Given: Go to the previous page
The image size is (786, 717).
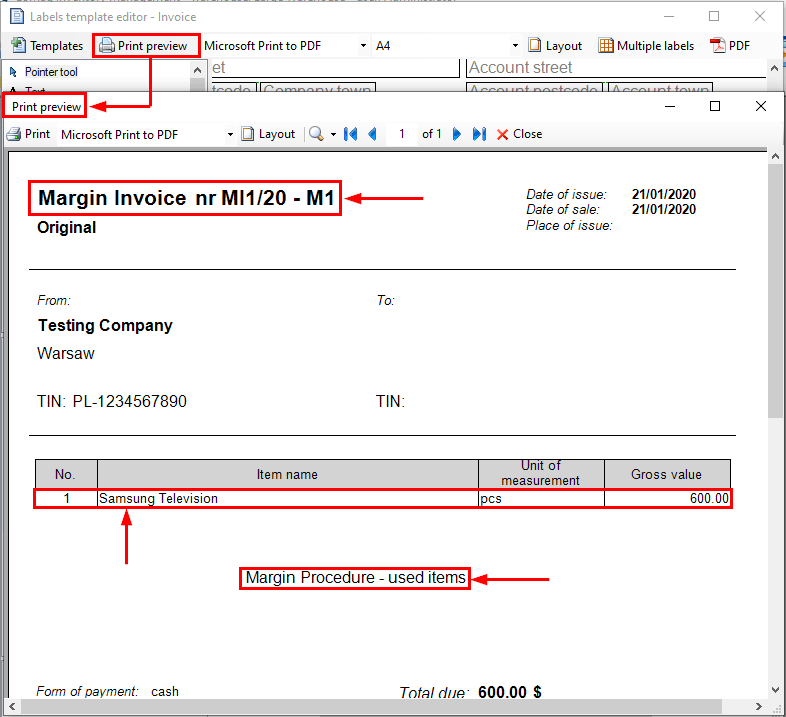Looking at the screenshot, I should click(372, 134).
